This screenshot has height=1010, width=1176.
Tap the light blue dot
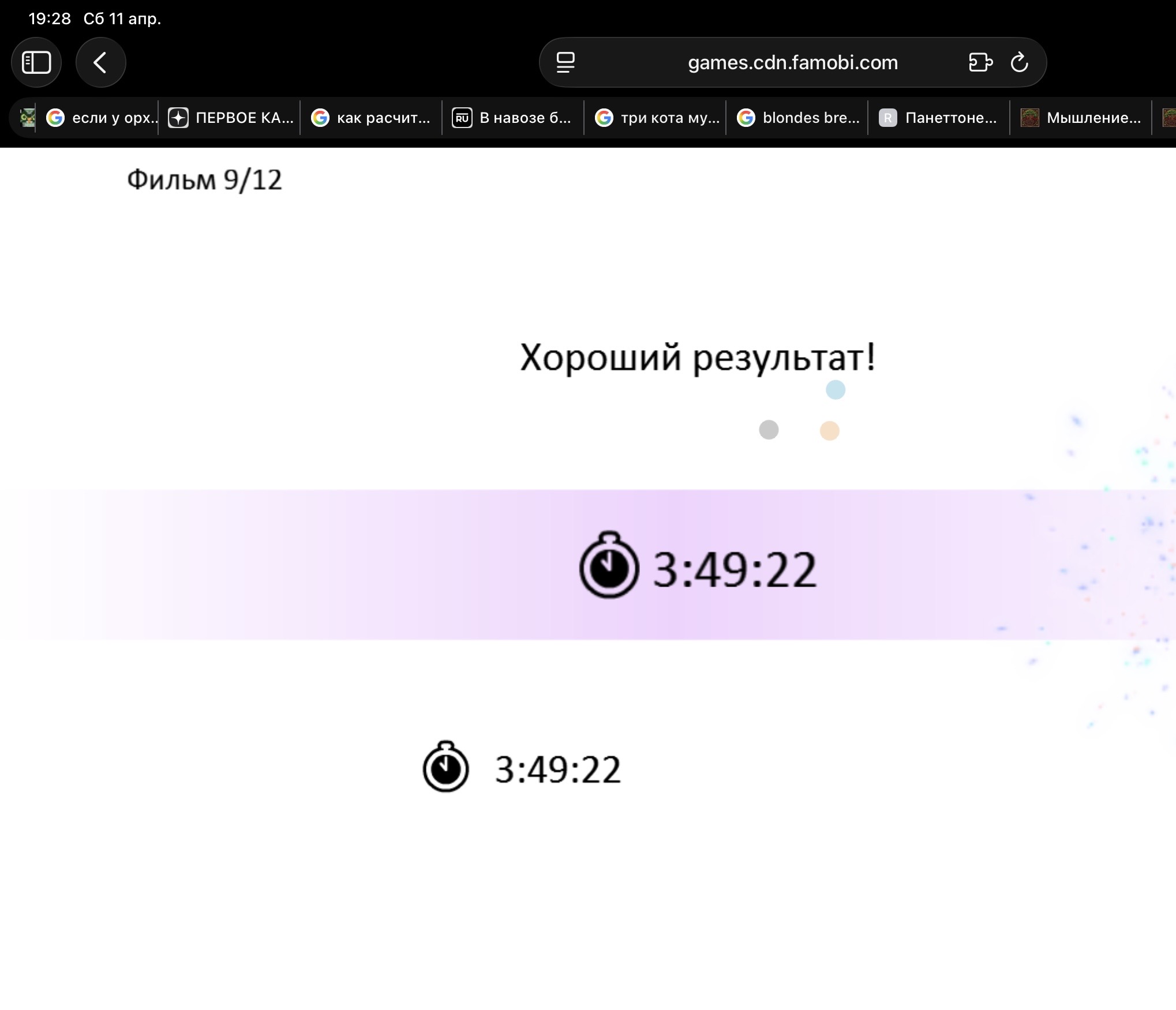point(835,390)
